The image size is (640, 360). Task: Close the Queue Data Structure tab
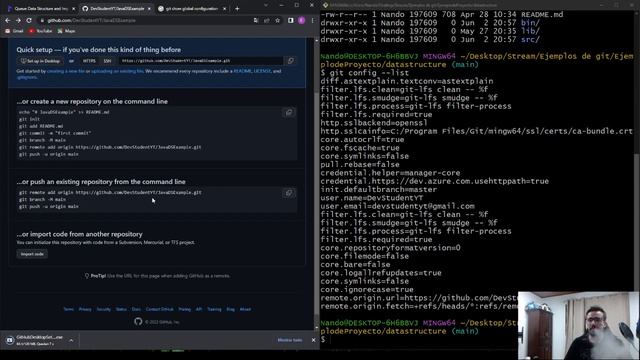(x=73, y=9)
